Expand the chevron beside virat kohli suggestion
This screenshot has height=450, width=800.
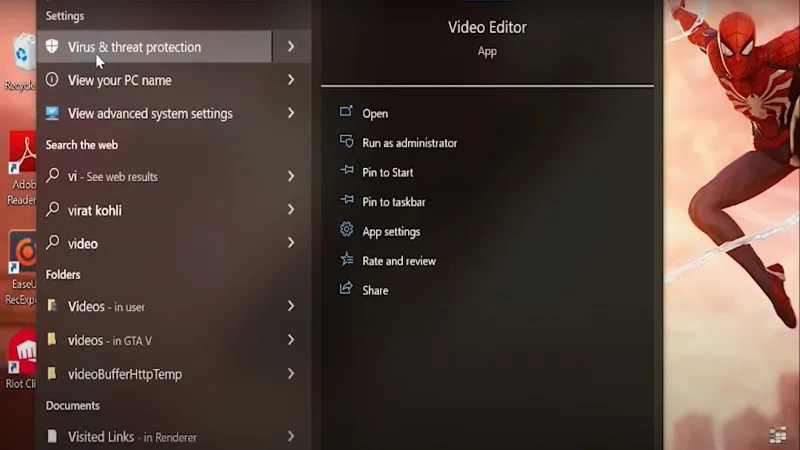point(291,210)
